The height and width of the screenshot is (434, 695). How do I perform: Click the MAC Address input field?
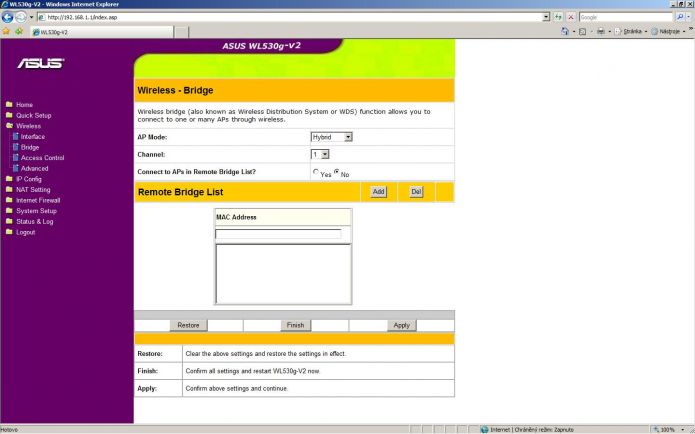[278, 234]
